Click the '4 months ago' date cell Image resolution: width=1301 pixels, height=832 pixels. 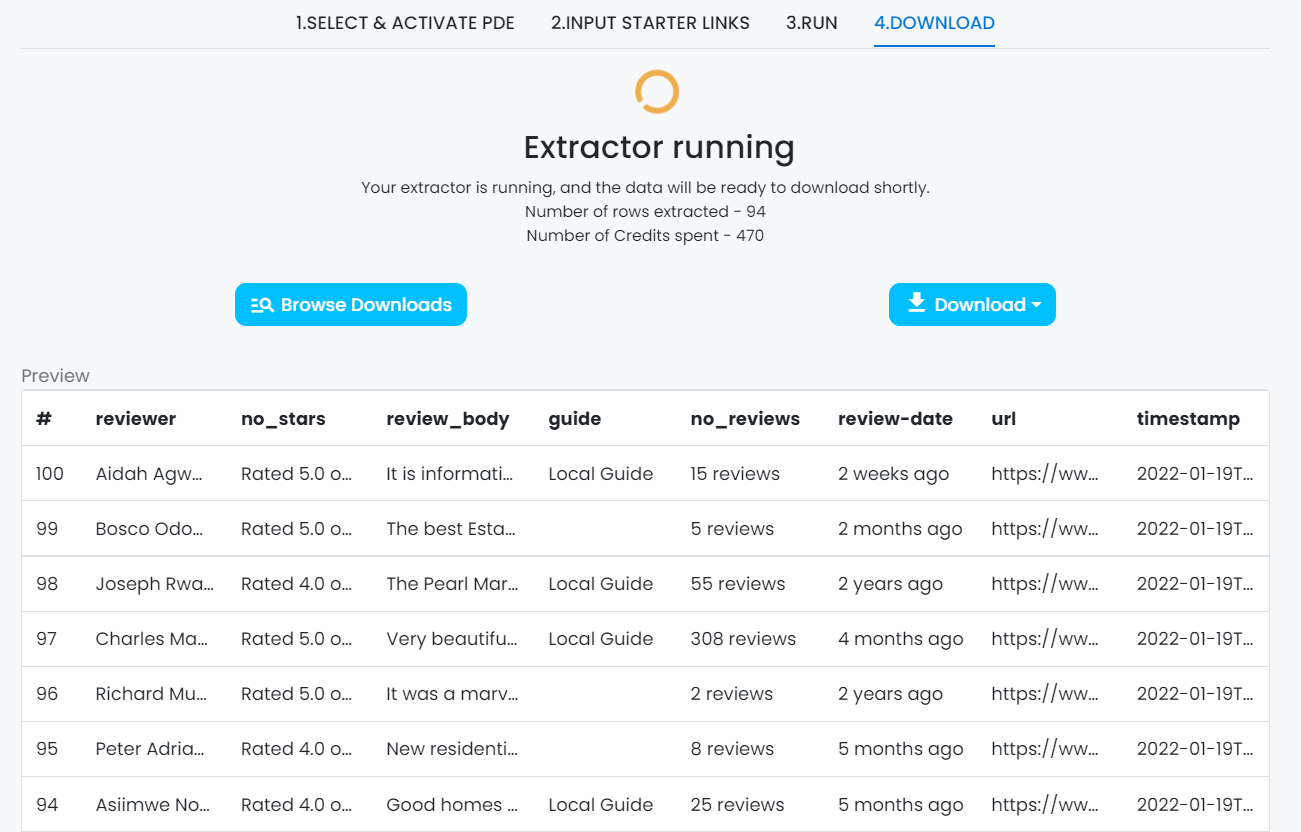901,639
